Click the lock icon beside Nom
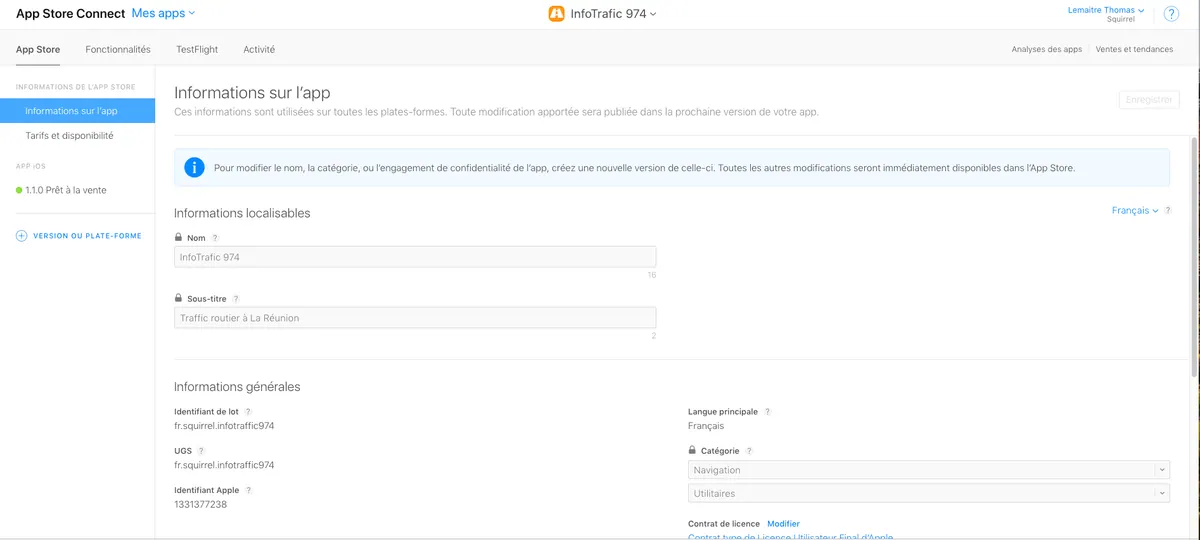The height and width of the screenshot is (540, 1200). 178,238
